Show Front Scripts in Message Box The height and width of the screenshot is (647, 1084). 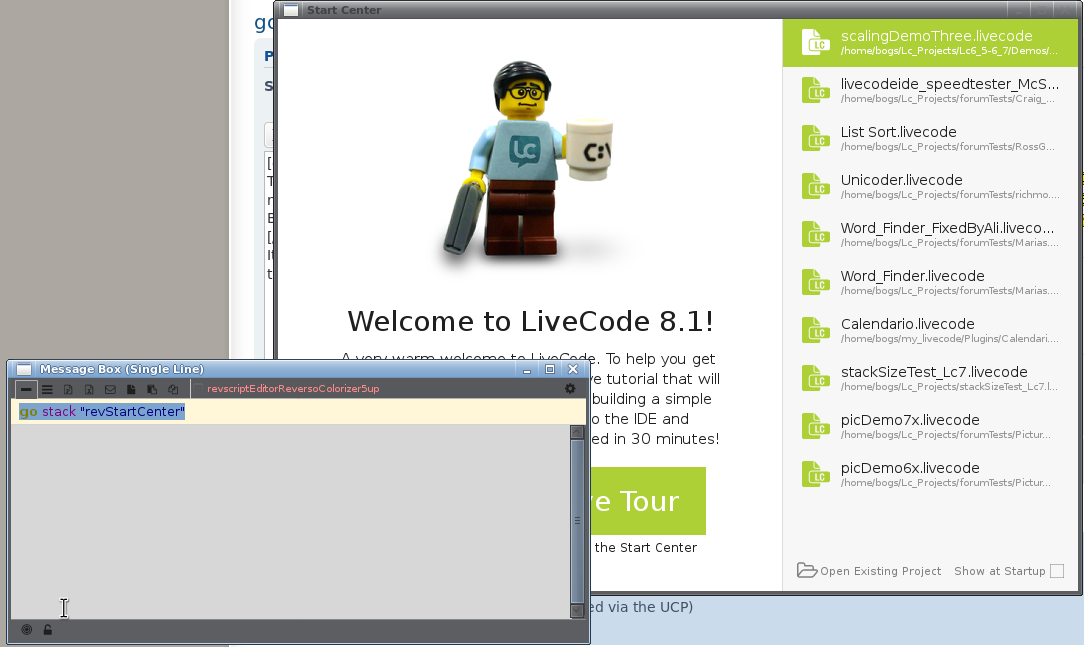131,389
